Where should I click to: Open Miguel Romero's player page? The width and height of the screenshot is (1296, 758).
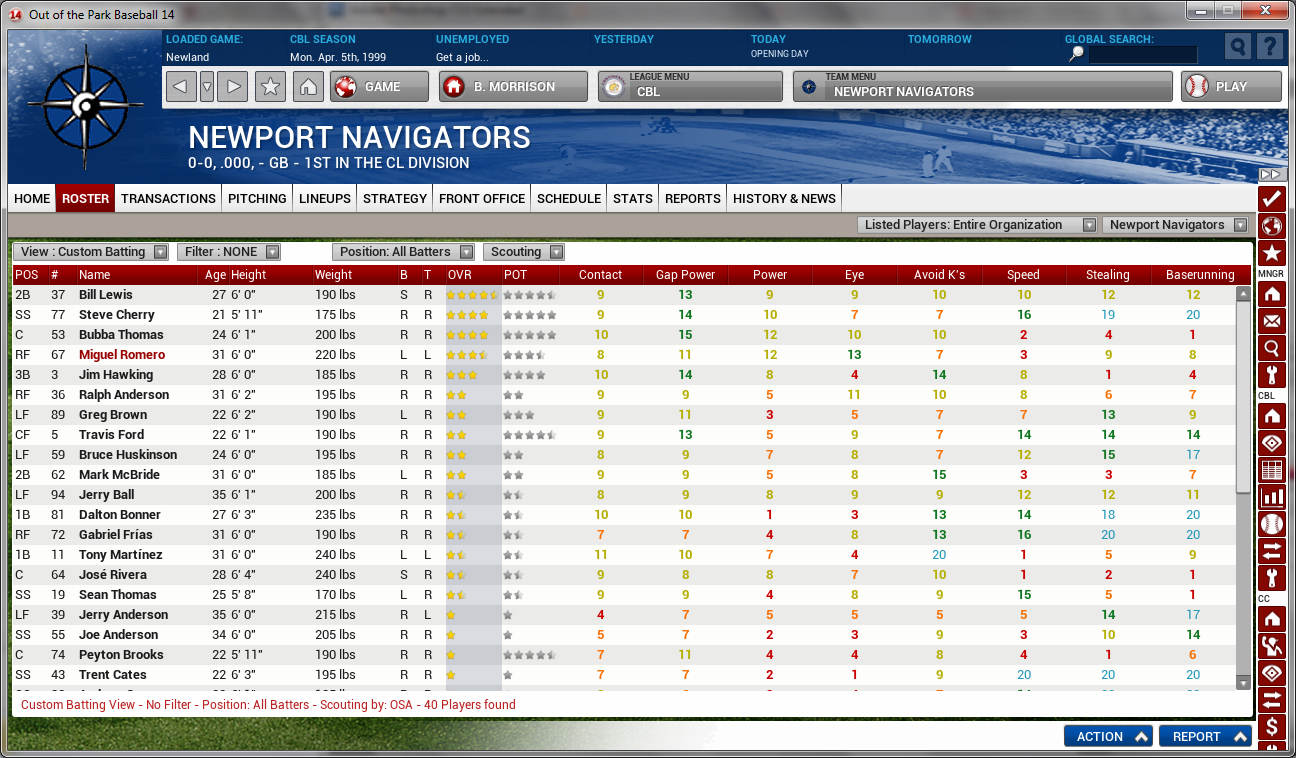coord(122,355)
